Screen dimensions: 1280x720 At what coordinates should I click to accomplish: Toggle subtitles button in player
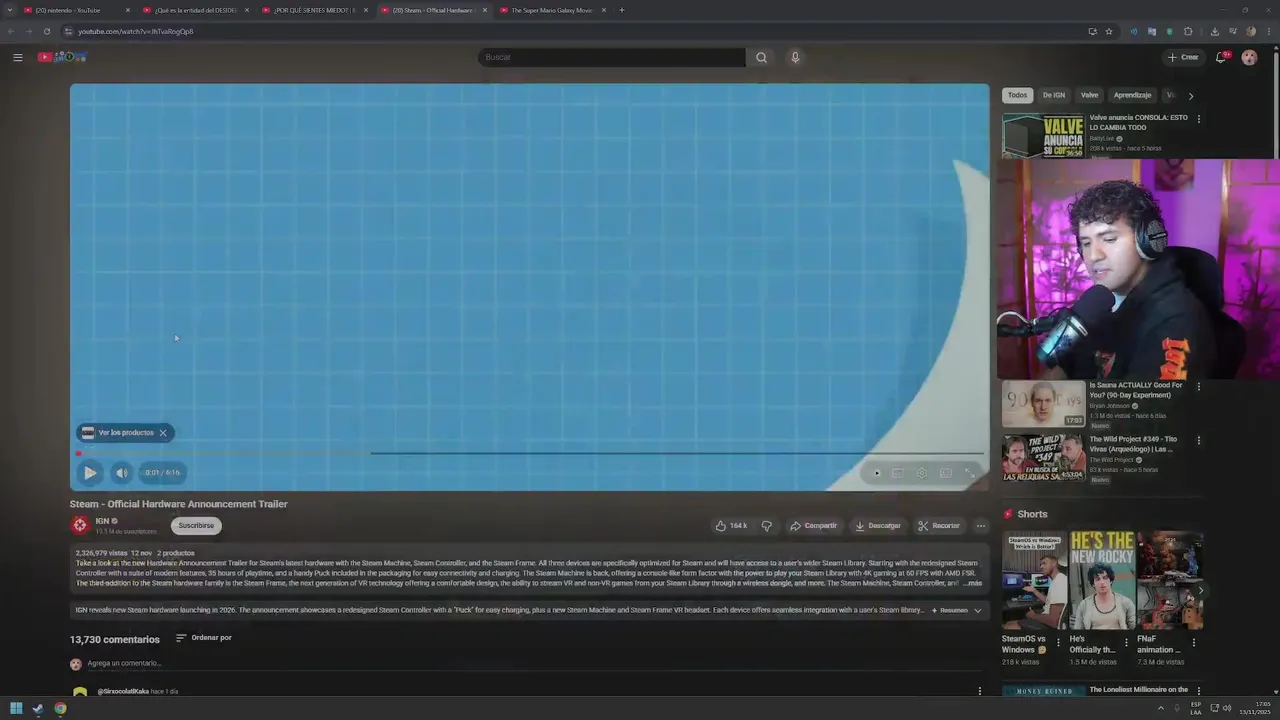[x=897, y=473]
